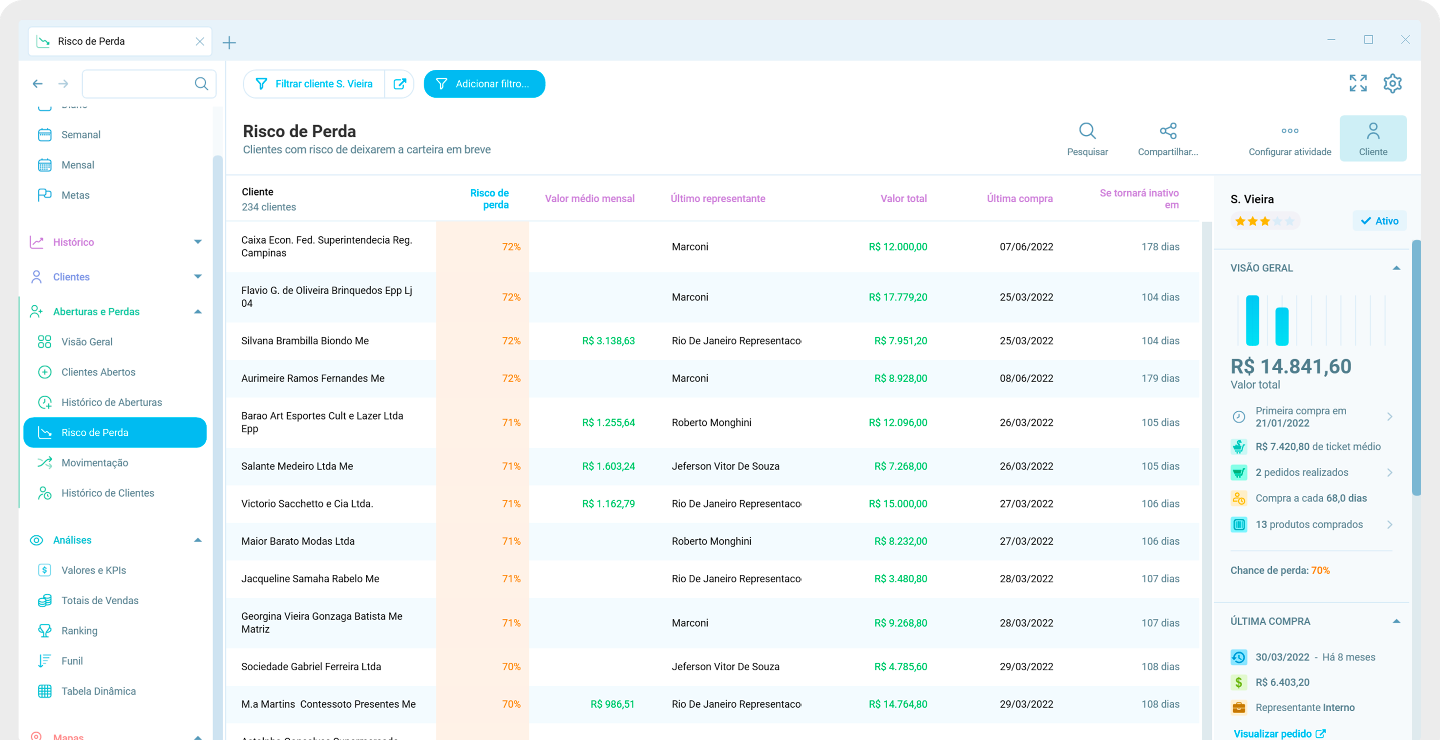
Task: Sort by Último representante column
Action: point(718,199)
